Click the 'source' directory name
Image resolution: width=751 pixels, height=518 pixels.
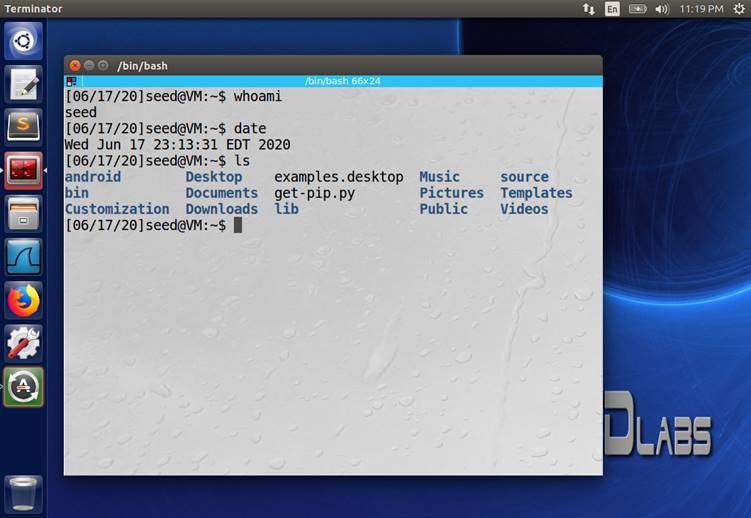pos(524,177)
